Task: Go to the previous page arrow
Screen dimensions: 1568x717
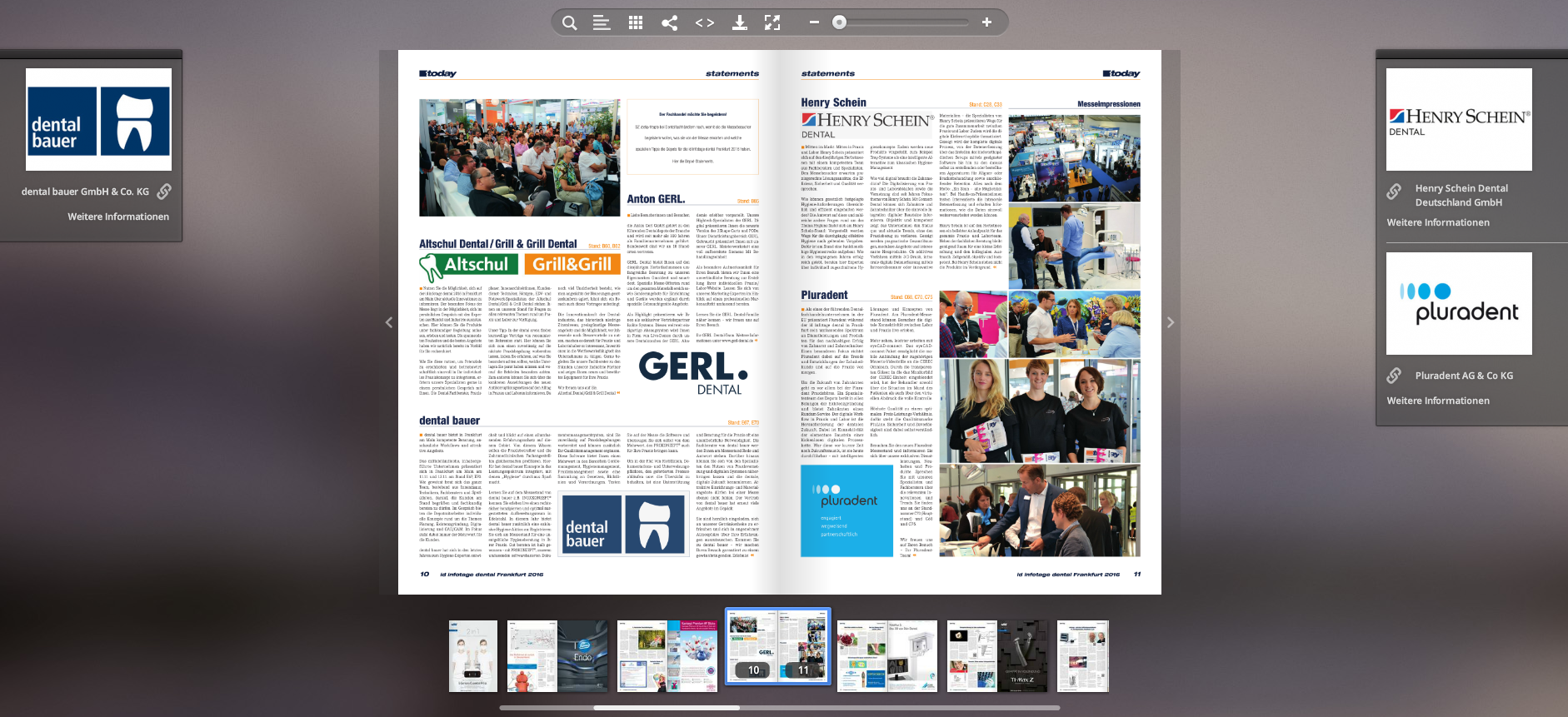Action: (x=388, y=322)
